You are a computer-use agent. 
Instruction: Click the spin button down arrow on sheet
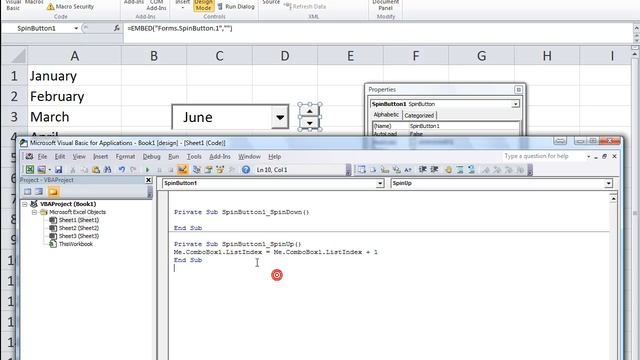[310, 122]
